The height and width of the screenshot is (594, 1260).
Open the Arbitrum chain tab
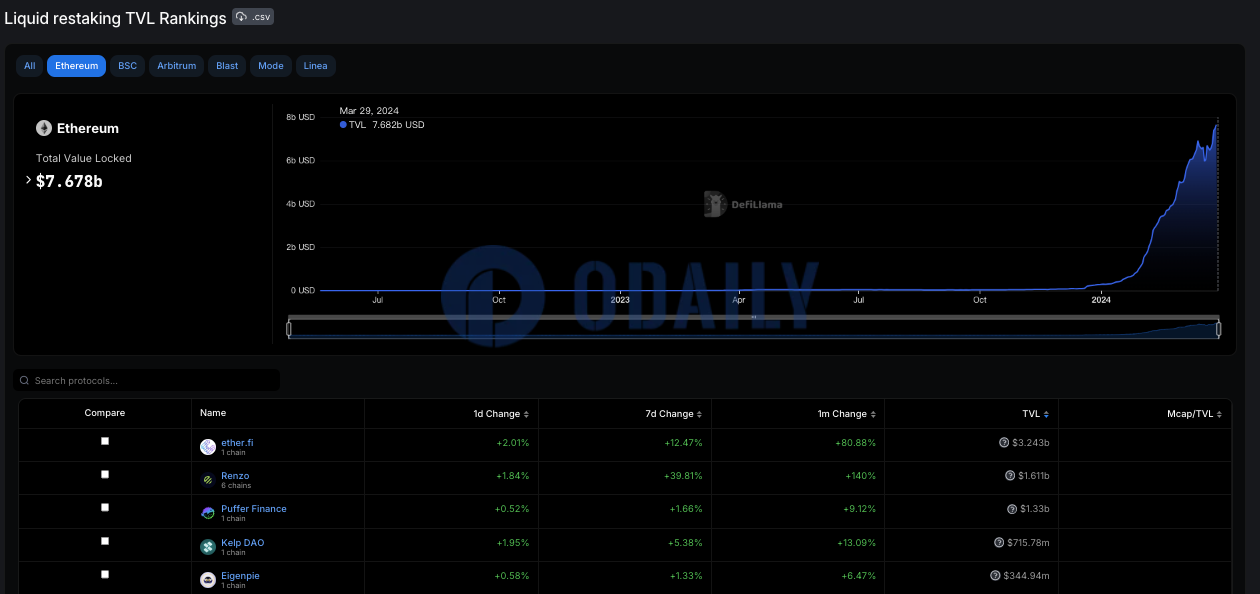pos(177,66)
